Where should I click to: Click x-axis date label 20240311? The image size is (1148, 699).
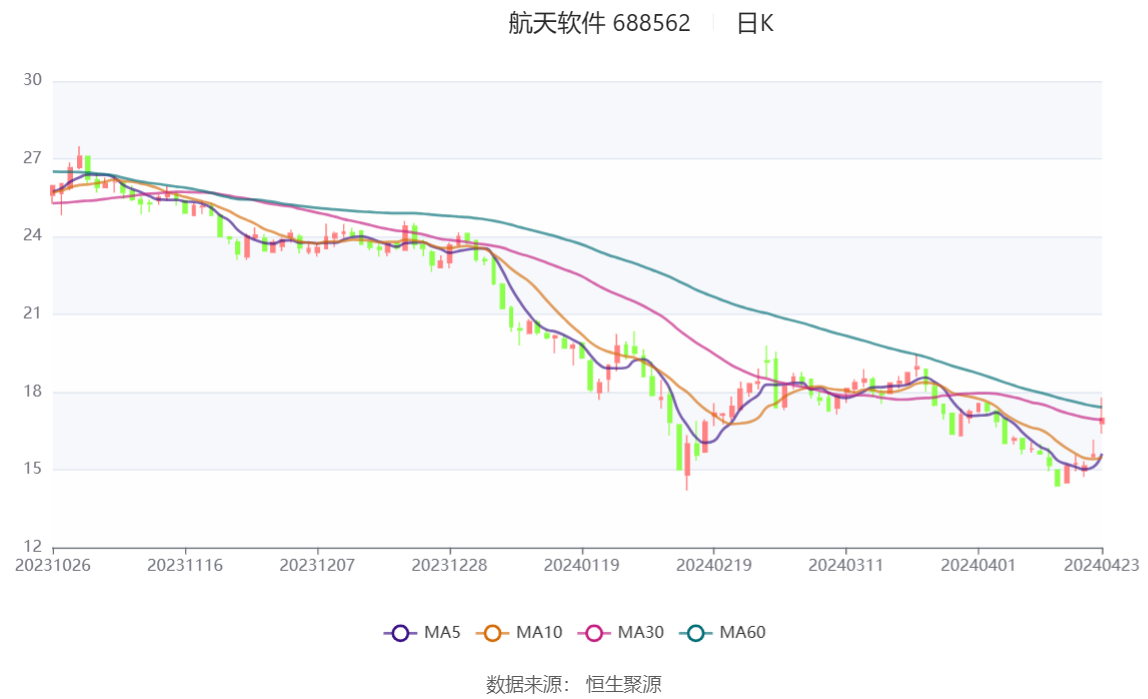point(846,566)
